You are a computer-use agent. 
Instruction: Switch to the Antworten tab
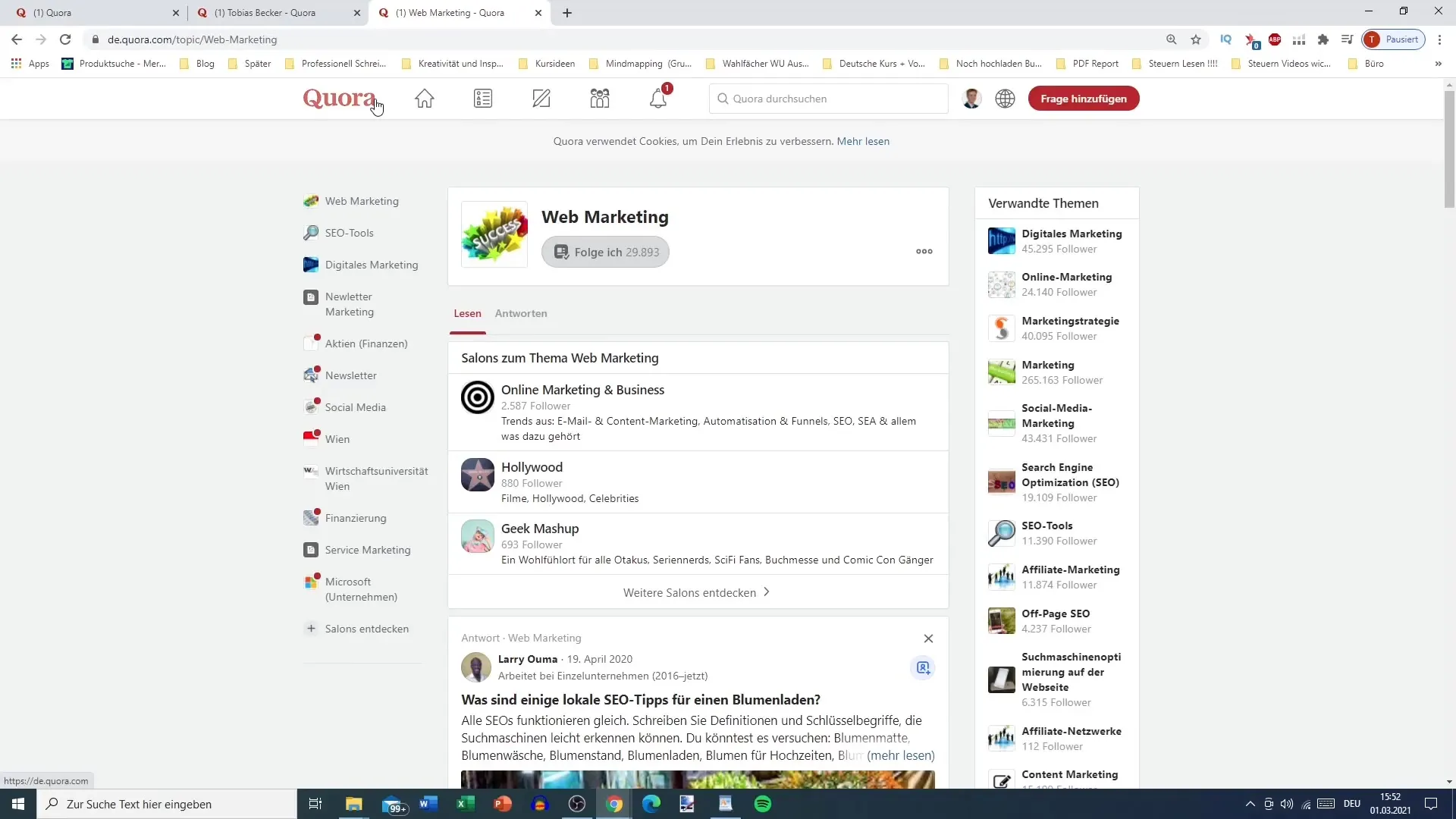point(521,313)
